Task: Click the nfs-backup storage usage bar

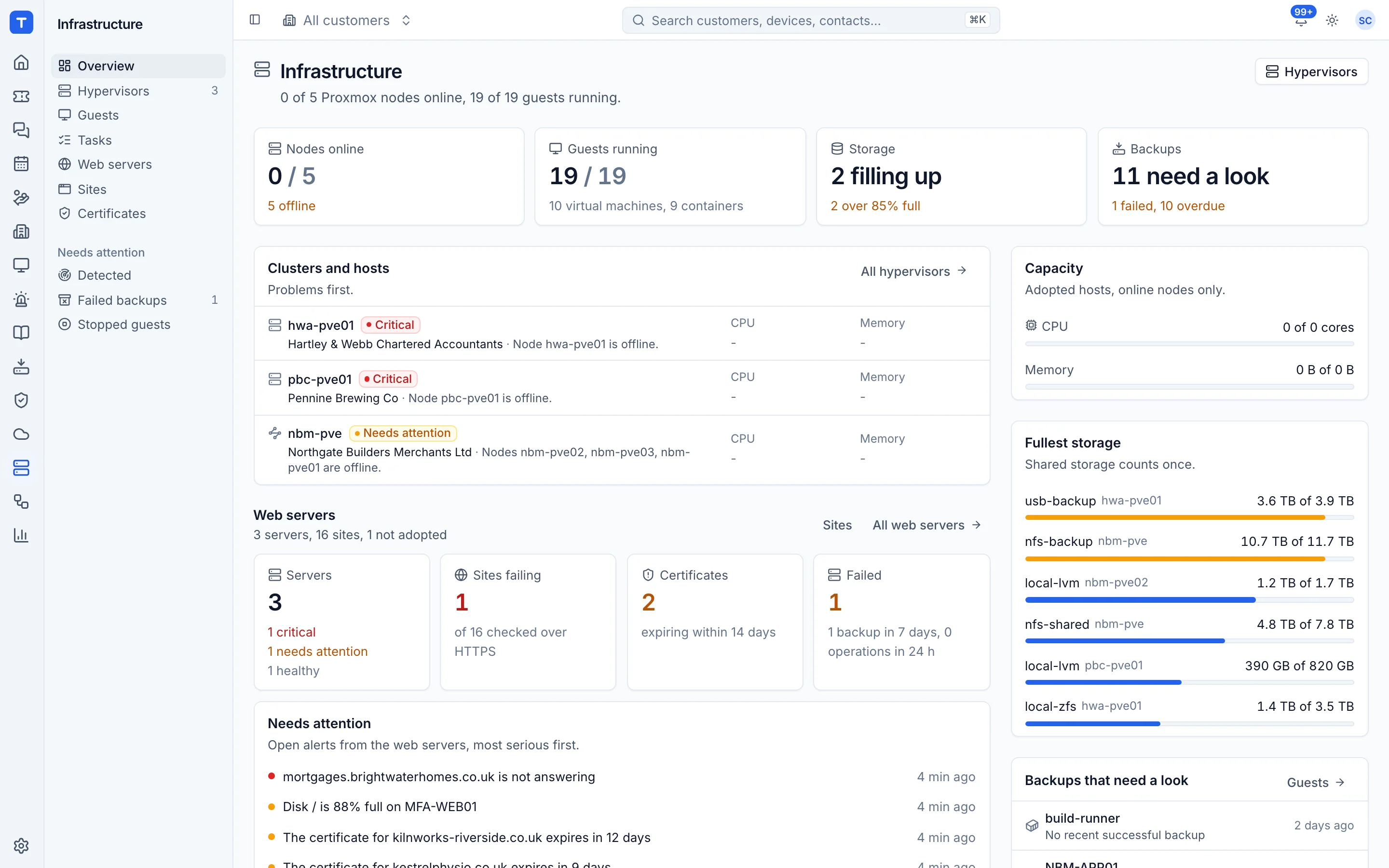Action: pyautogui.click(x=1189, y=558)
